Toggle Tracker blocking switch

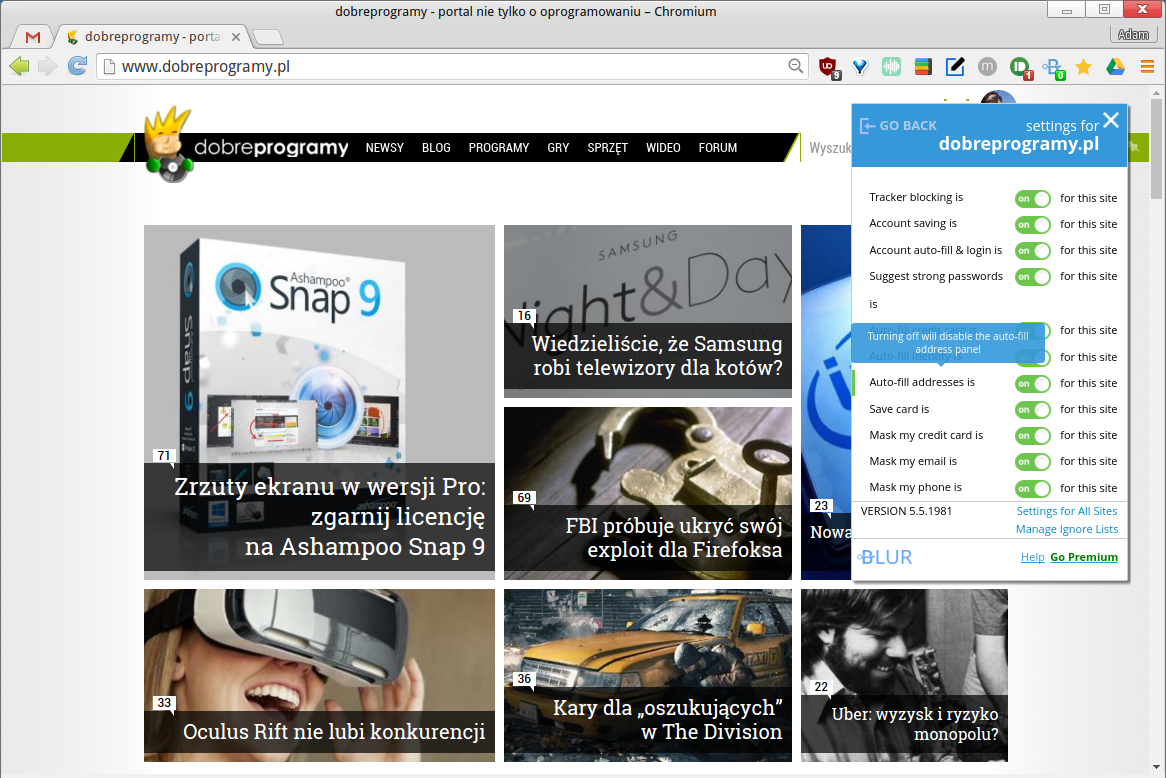(x=1033, y=199)
